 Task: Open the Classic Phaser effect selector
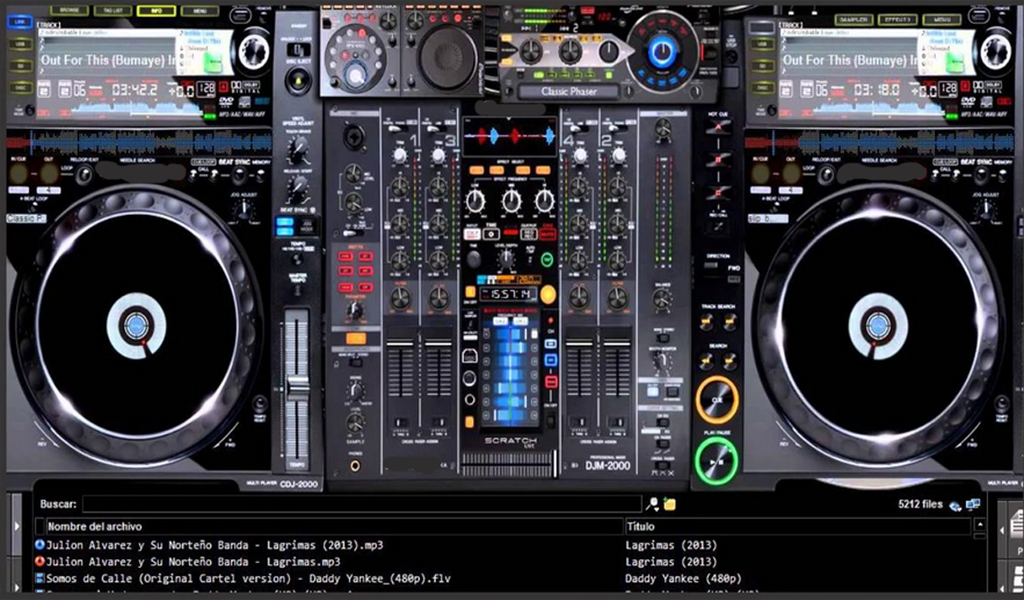569,92
